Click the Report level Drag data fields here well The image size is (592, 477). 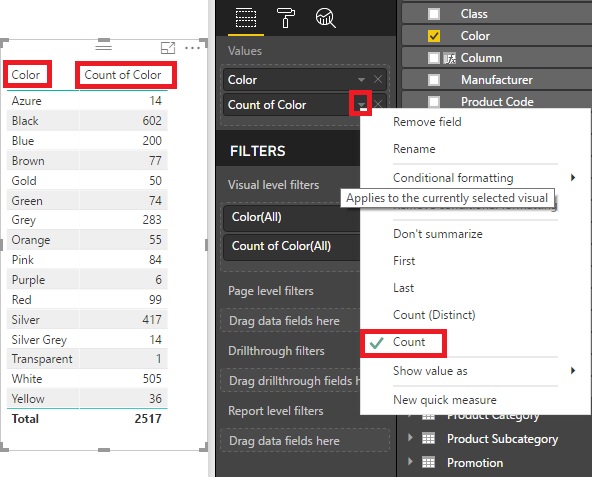[x=305, y=440]
